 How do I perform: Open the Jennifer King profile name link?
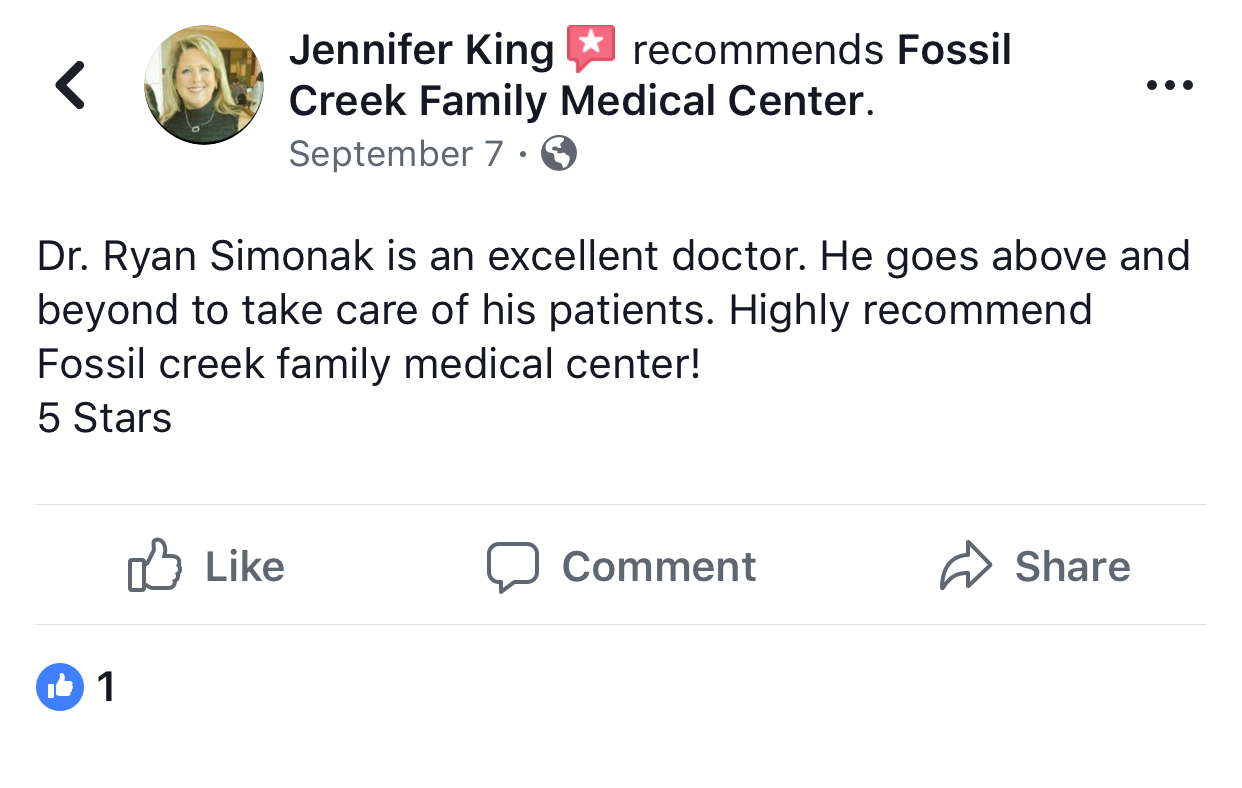pyautogui.click(x=421, y=50)
